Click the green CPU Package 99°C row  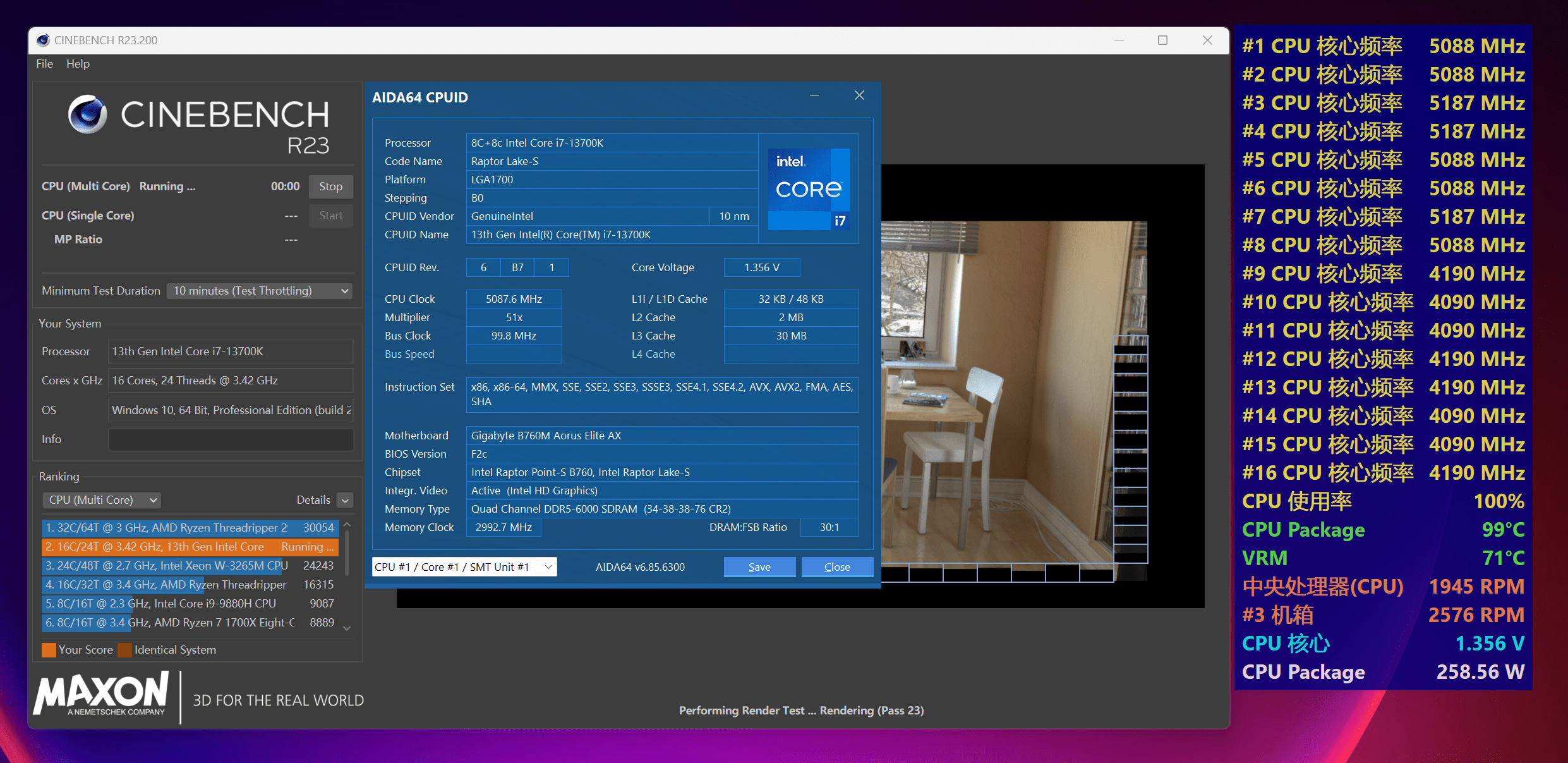tap(1384, 530)
